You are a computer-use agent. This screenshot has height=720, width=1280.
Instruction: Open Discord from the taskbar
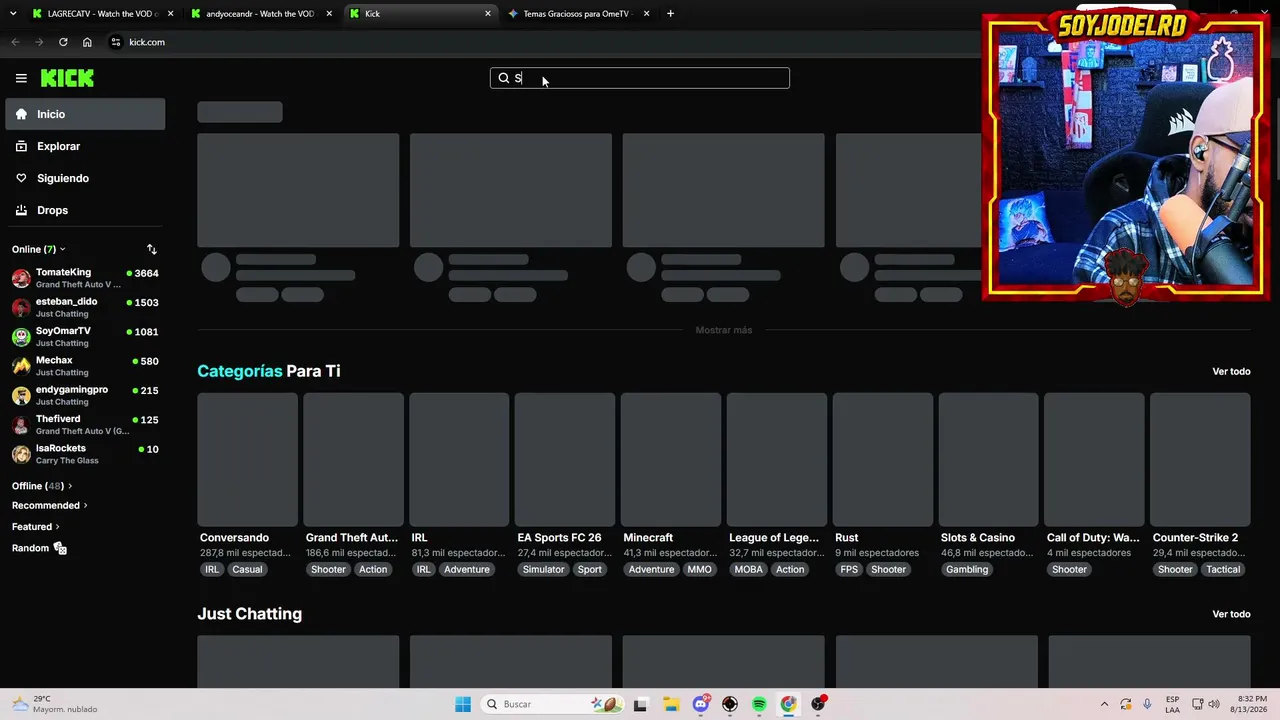pyautogui.click(x=701, y=704)
